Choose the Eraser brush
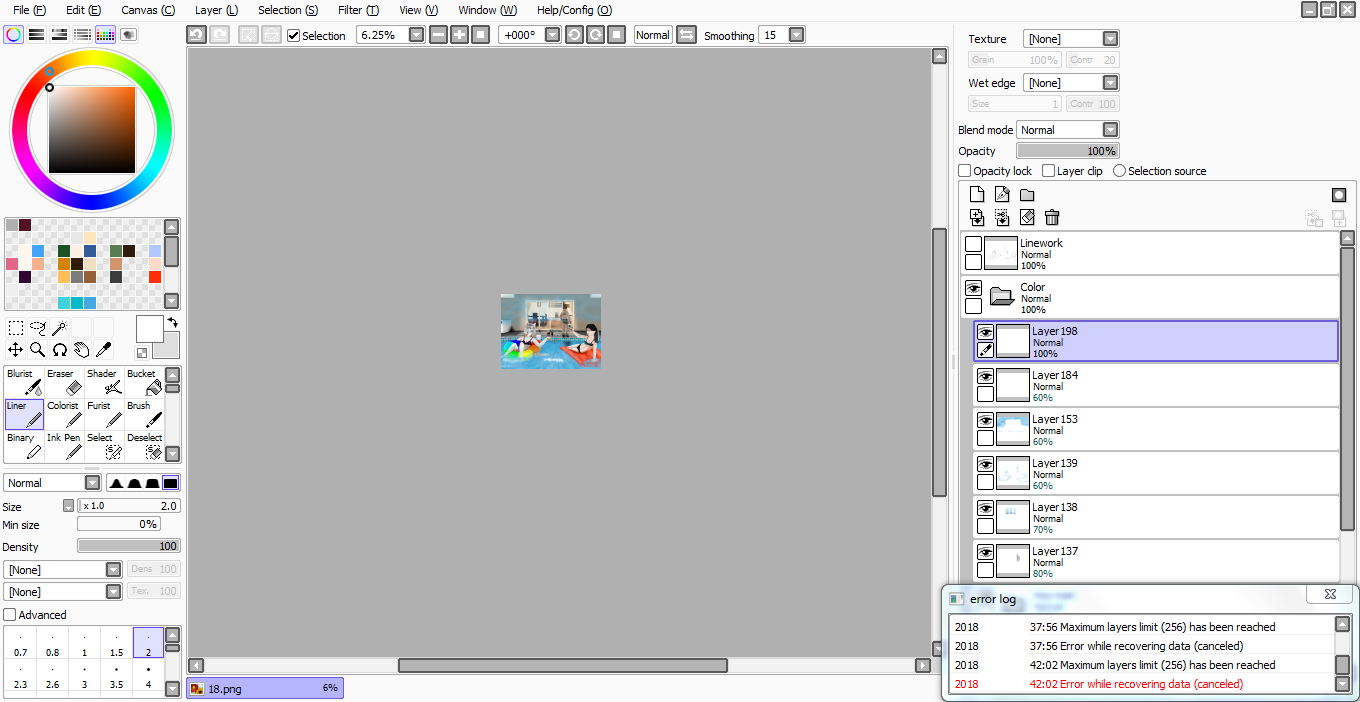Screen dimensions: 1360x702 point(64,382)
